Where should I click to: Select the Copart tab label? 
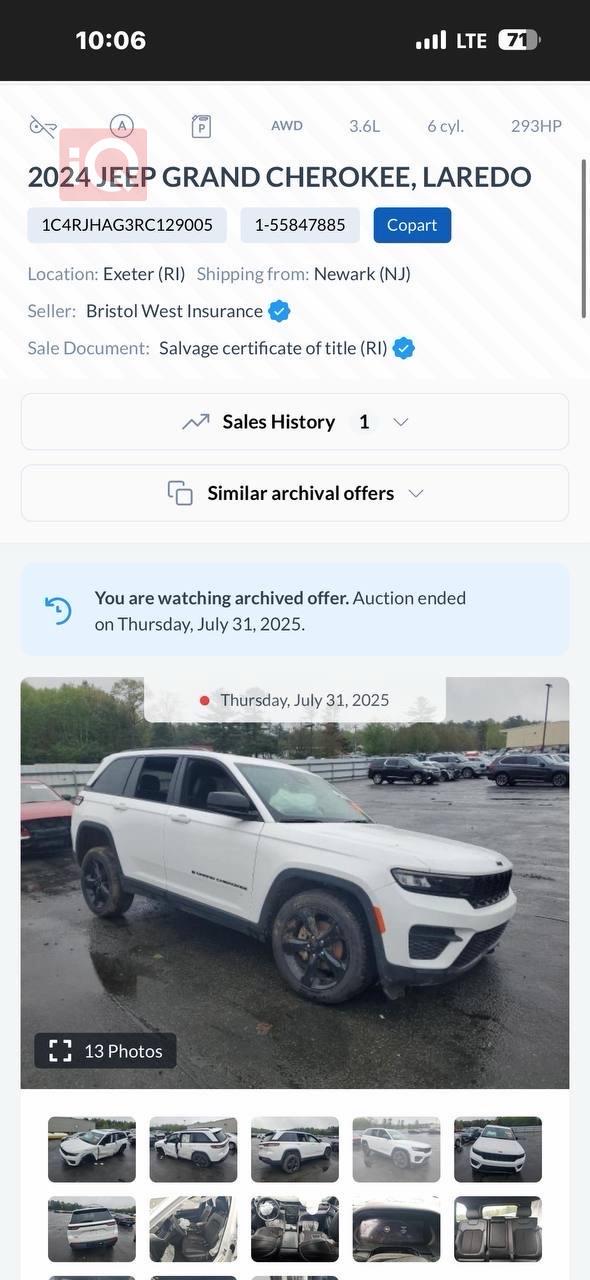click(412, 225)
